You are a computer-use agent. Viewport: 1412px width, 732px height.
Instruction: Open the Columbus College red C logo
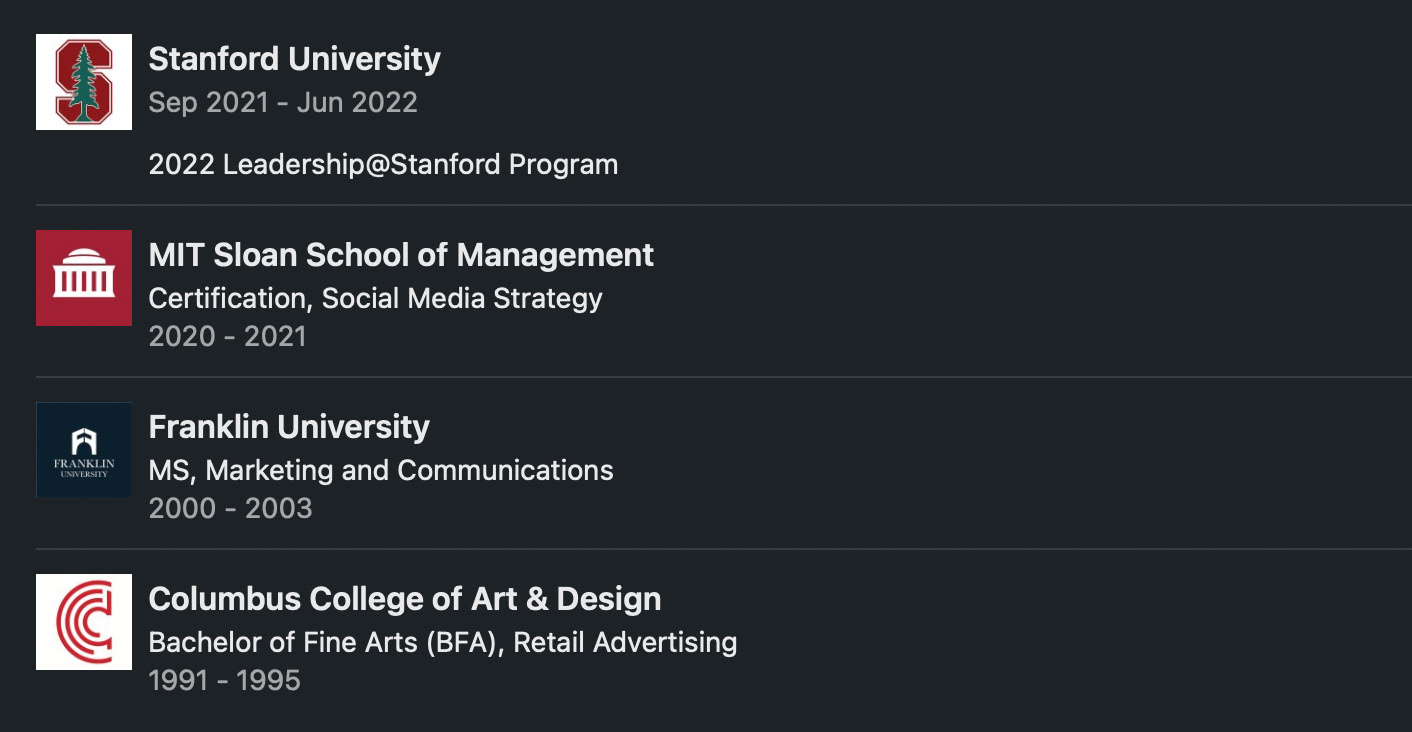click(84, 622)
